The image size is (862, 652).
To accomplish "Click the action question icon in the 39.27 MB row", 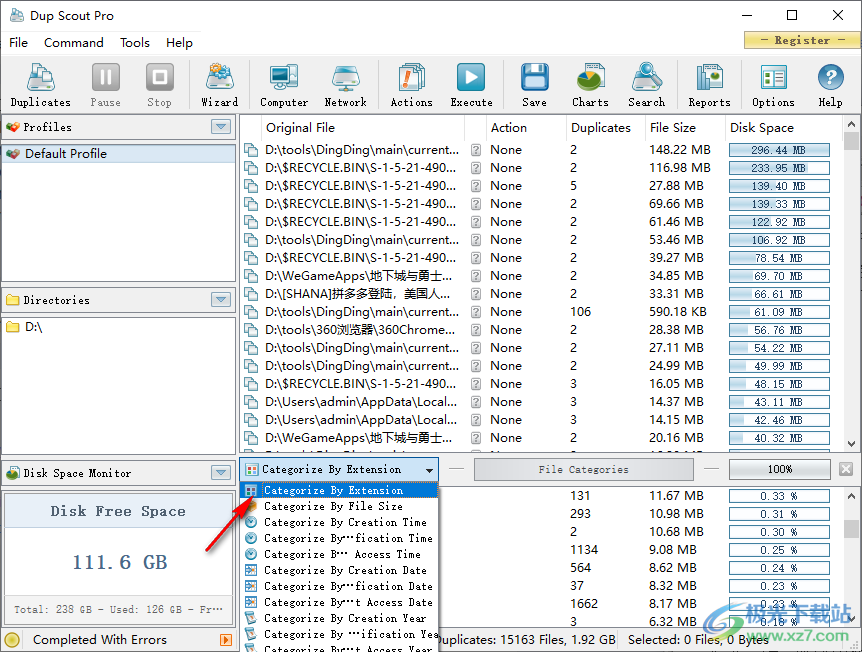I will coord(476,258).
